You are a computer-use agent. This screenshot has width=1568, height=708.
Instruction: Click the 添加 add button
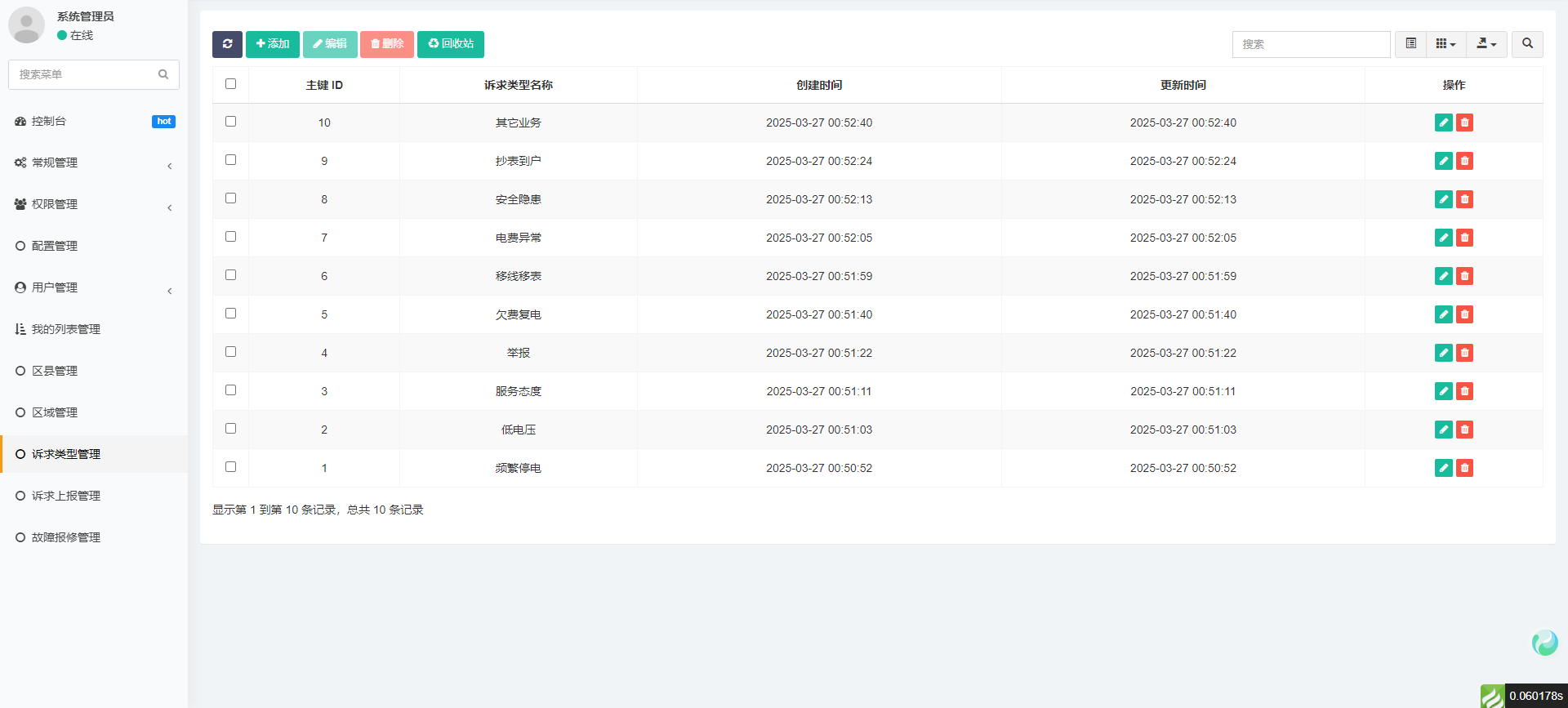click(x=273, y=44)
